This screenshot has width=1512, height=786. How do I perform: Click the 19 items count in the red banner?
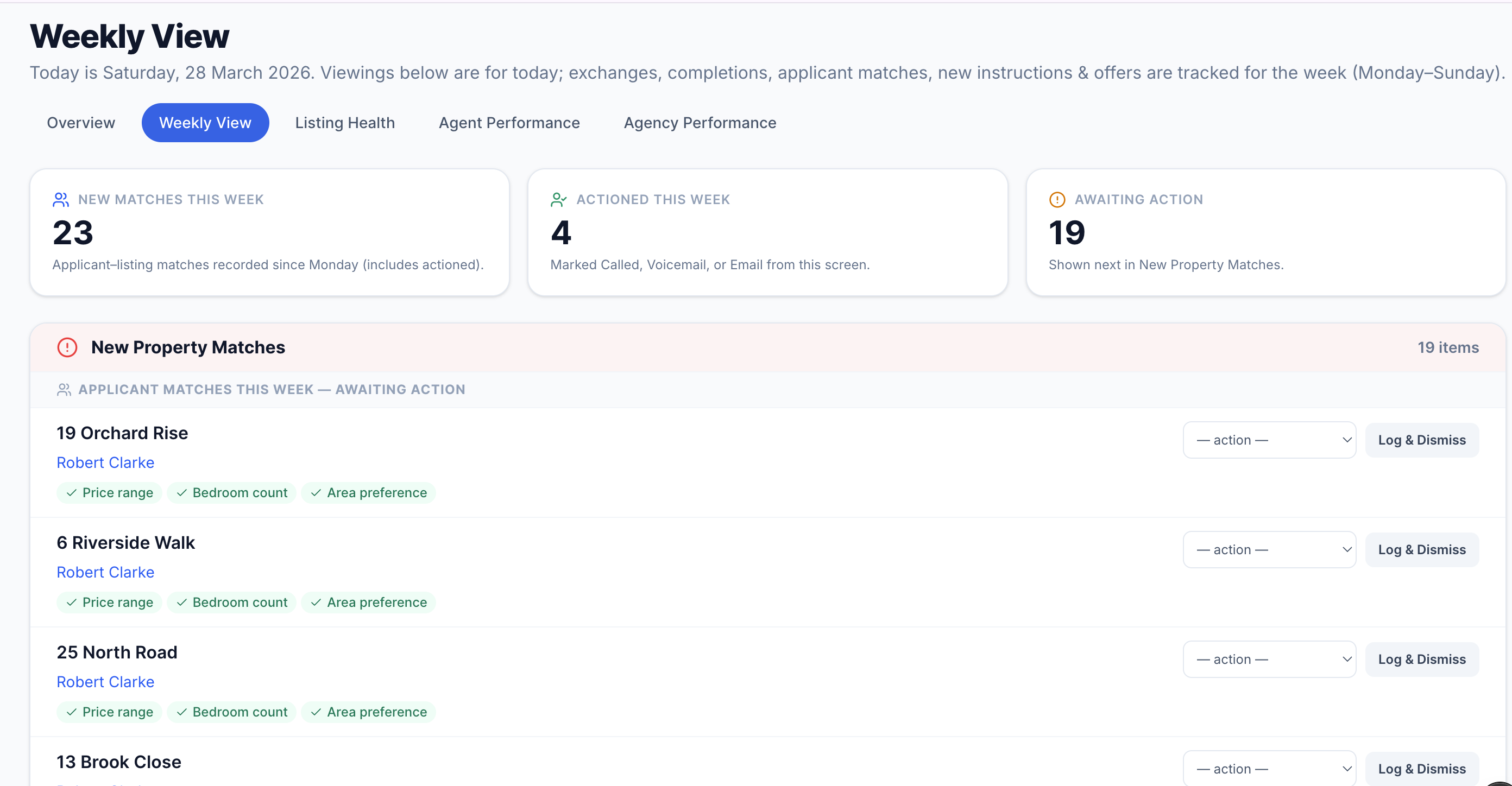[x=1447, y=347]
